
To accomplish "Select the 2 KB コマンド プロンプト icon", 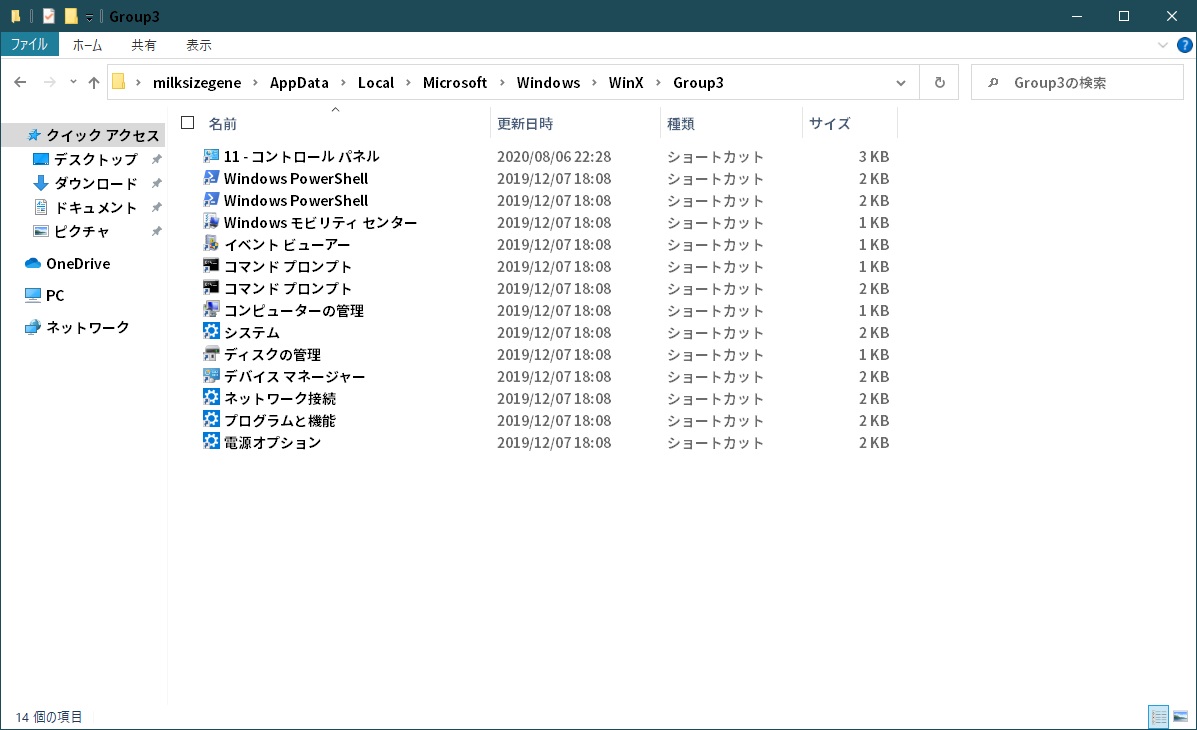I will click(211, 288).
